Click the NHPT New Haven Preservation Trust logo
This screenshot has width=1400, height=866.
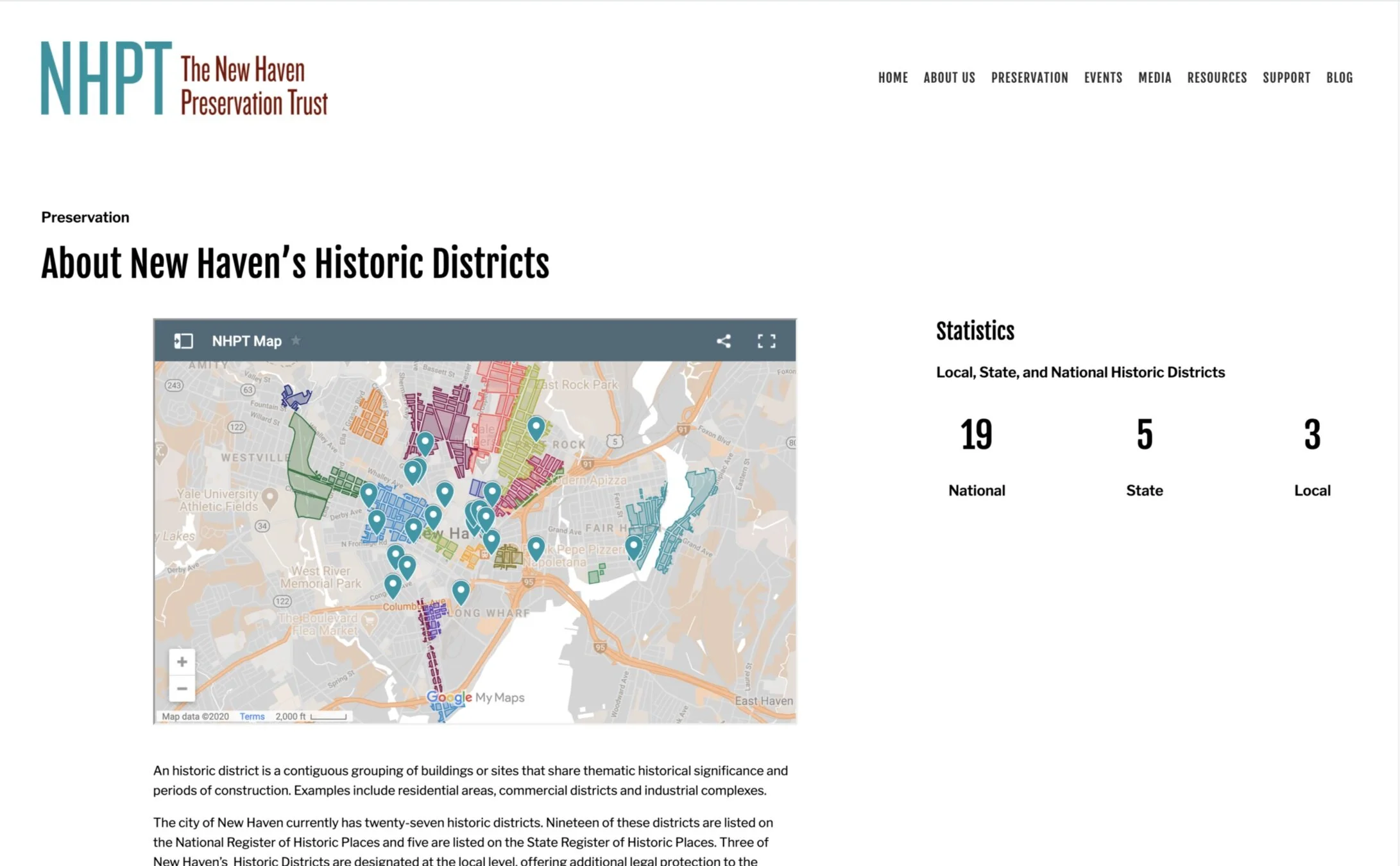click(184, 78)
